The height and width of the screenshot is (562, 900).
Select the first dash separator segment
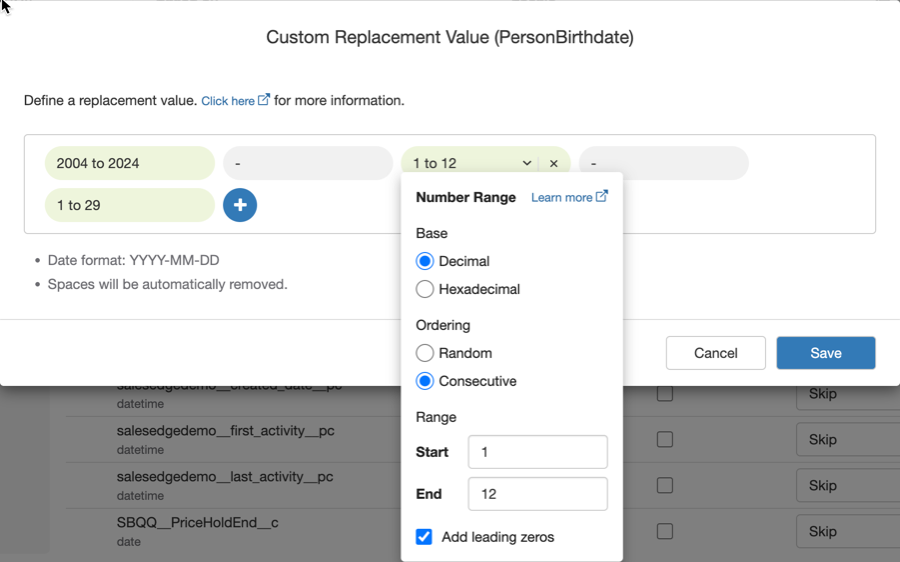click(308, 163)
